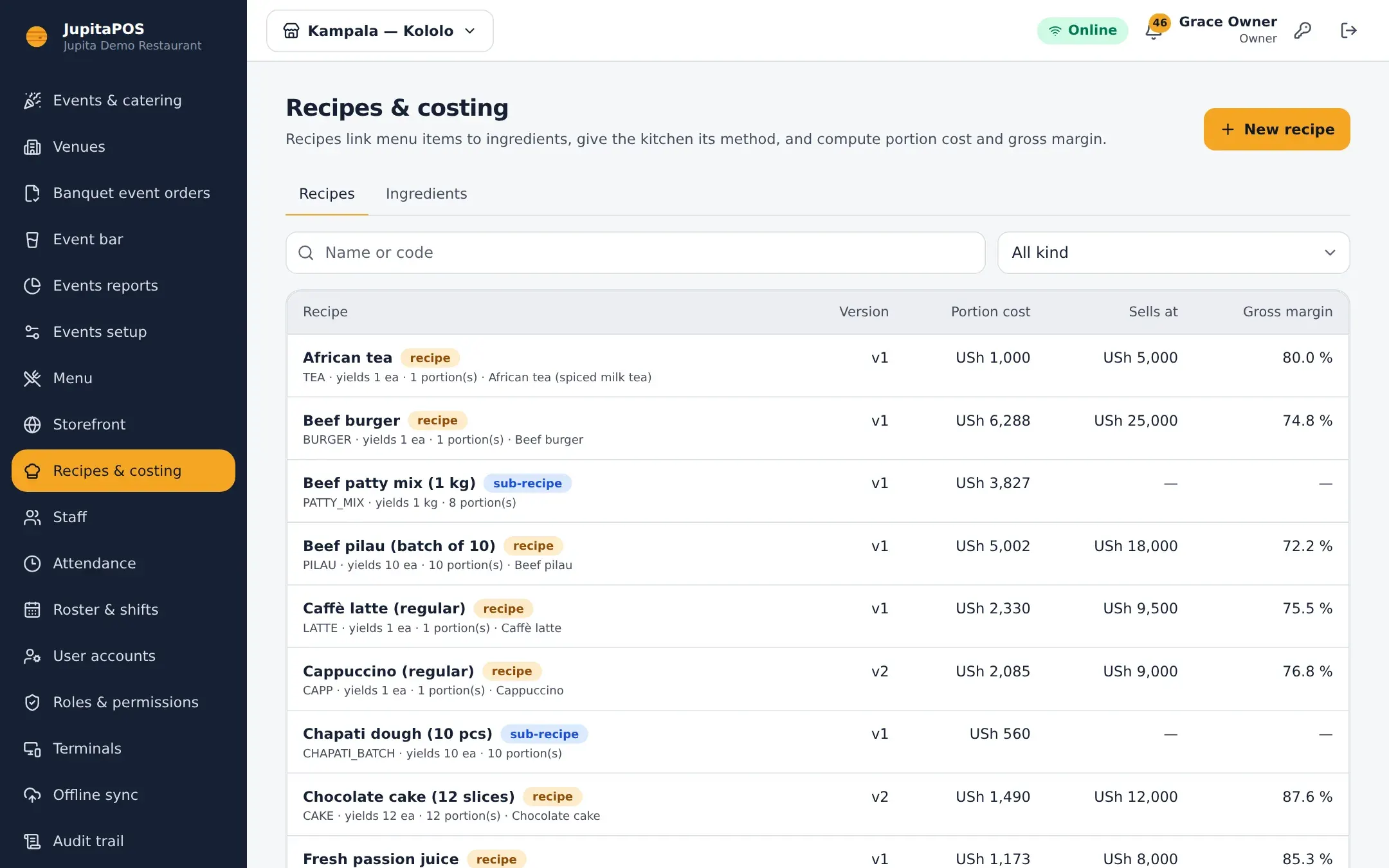Screen dimensions: 1389x868
Task: Open Offline sync in the sidebar
Action: [x=123, y=795]
